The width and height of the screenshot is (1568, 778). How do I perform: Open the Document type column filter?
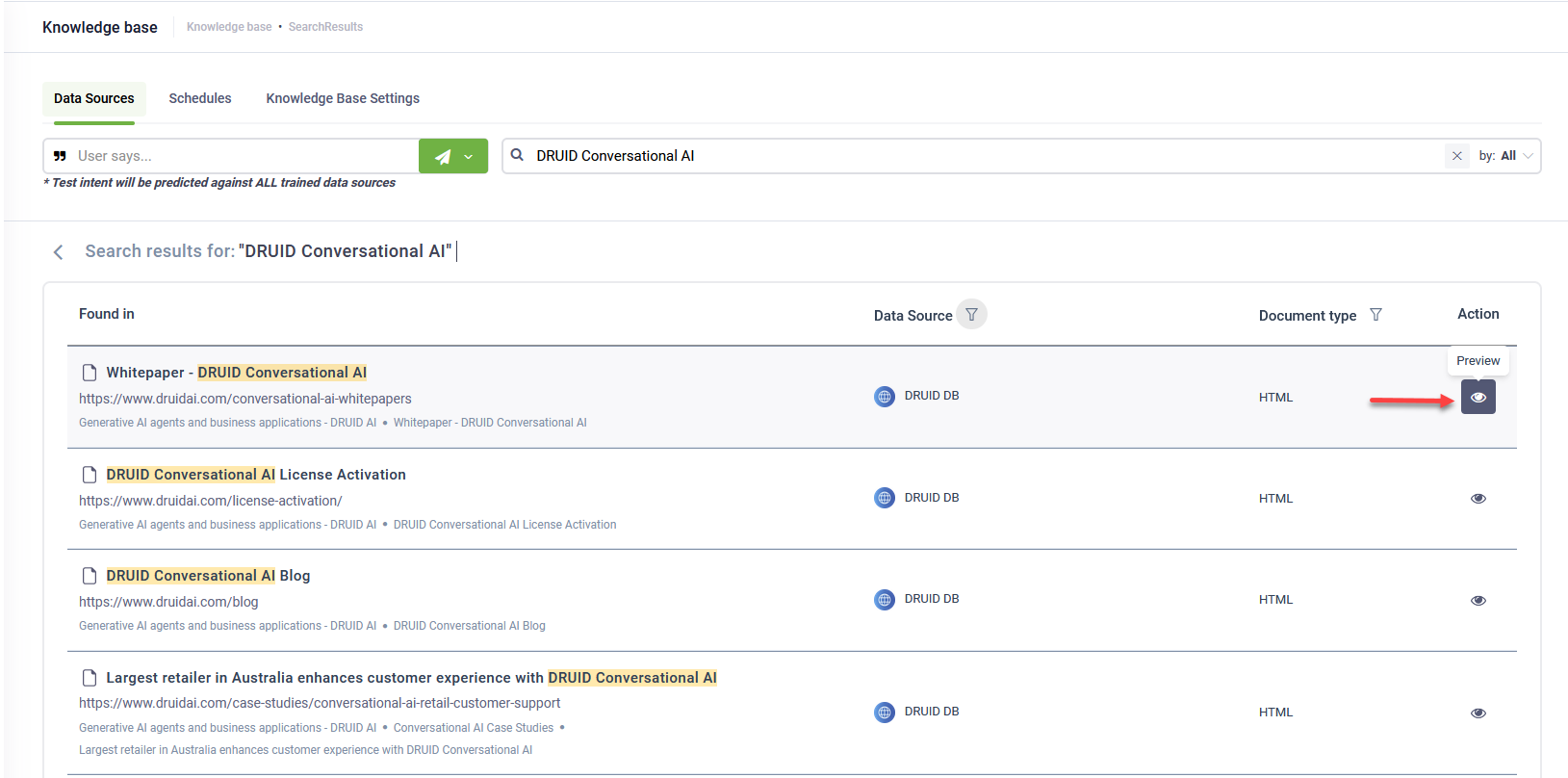pyautogui.click(x=1375, y=315)
